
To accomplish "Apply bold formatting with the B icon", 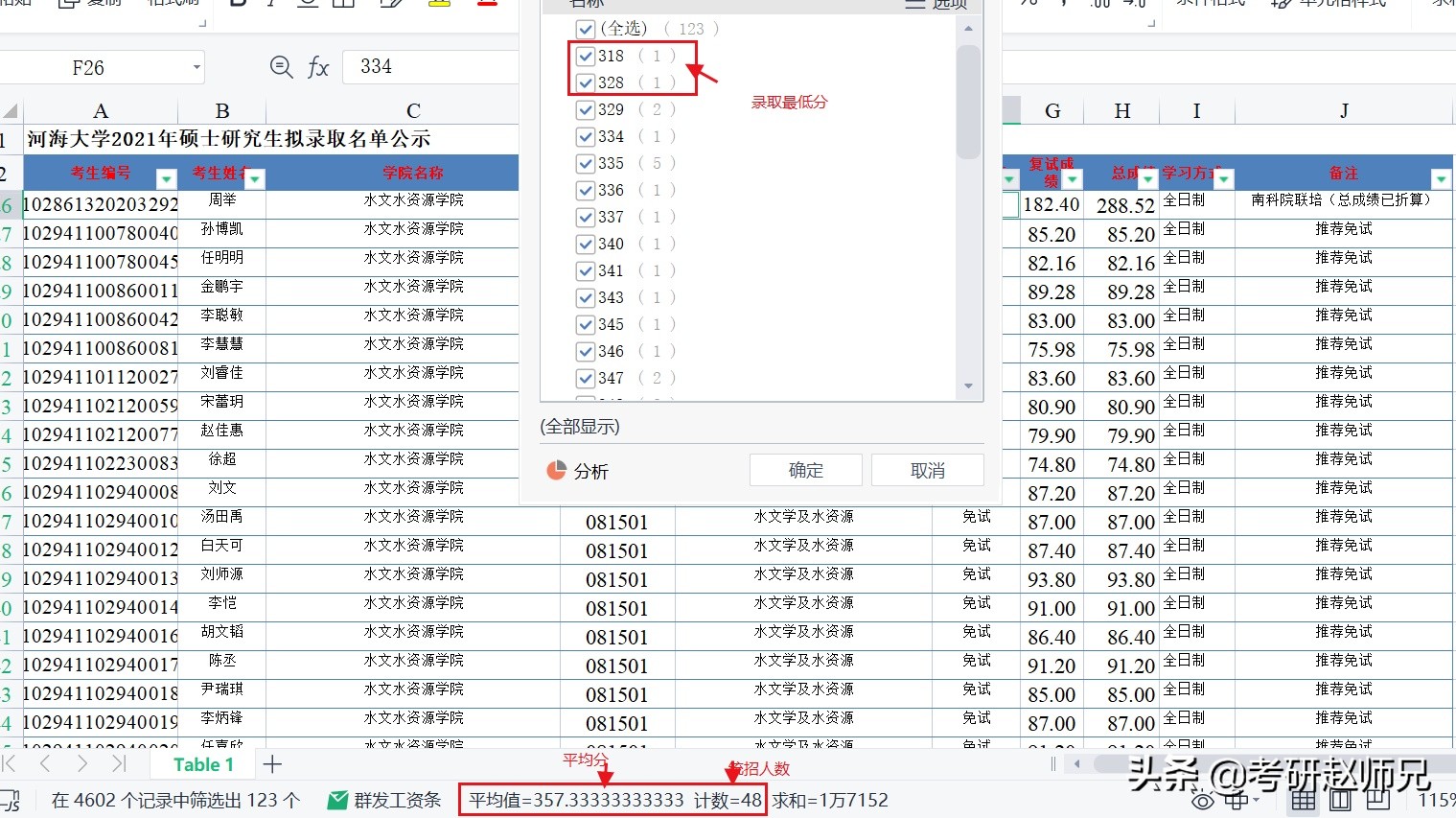I will [238, 5].
